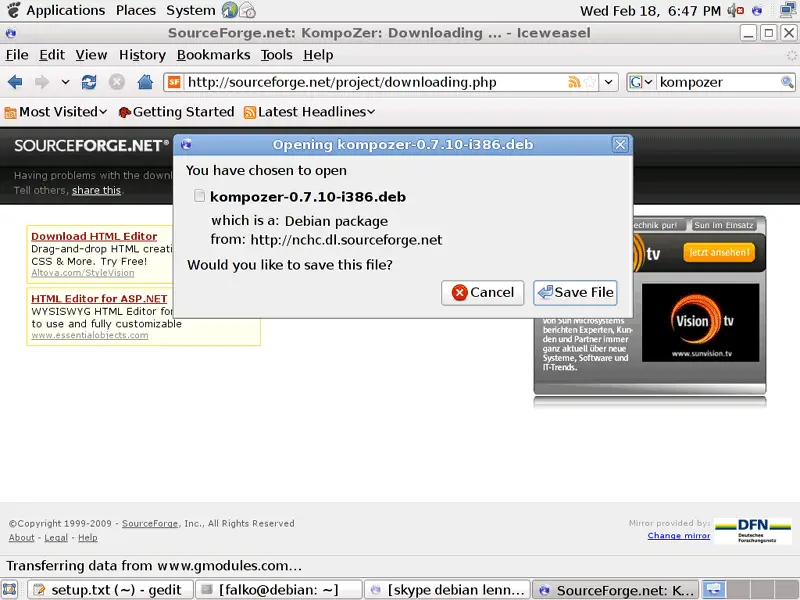Click the clock showing Wed Feb 18, 6:47 PM
Viewport: 800px width, 600px height.
point(651,10)
